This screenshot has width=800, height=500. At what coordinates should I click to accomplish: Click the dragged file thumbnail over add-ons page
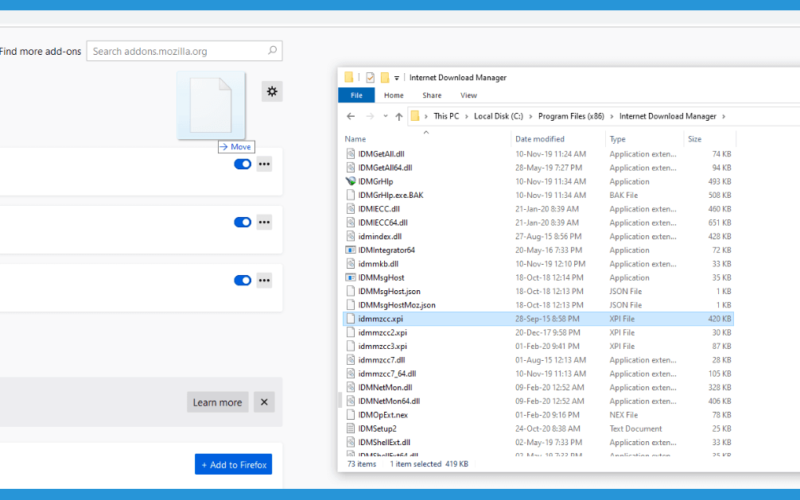pos(211,105)
